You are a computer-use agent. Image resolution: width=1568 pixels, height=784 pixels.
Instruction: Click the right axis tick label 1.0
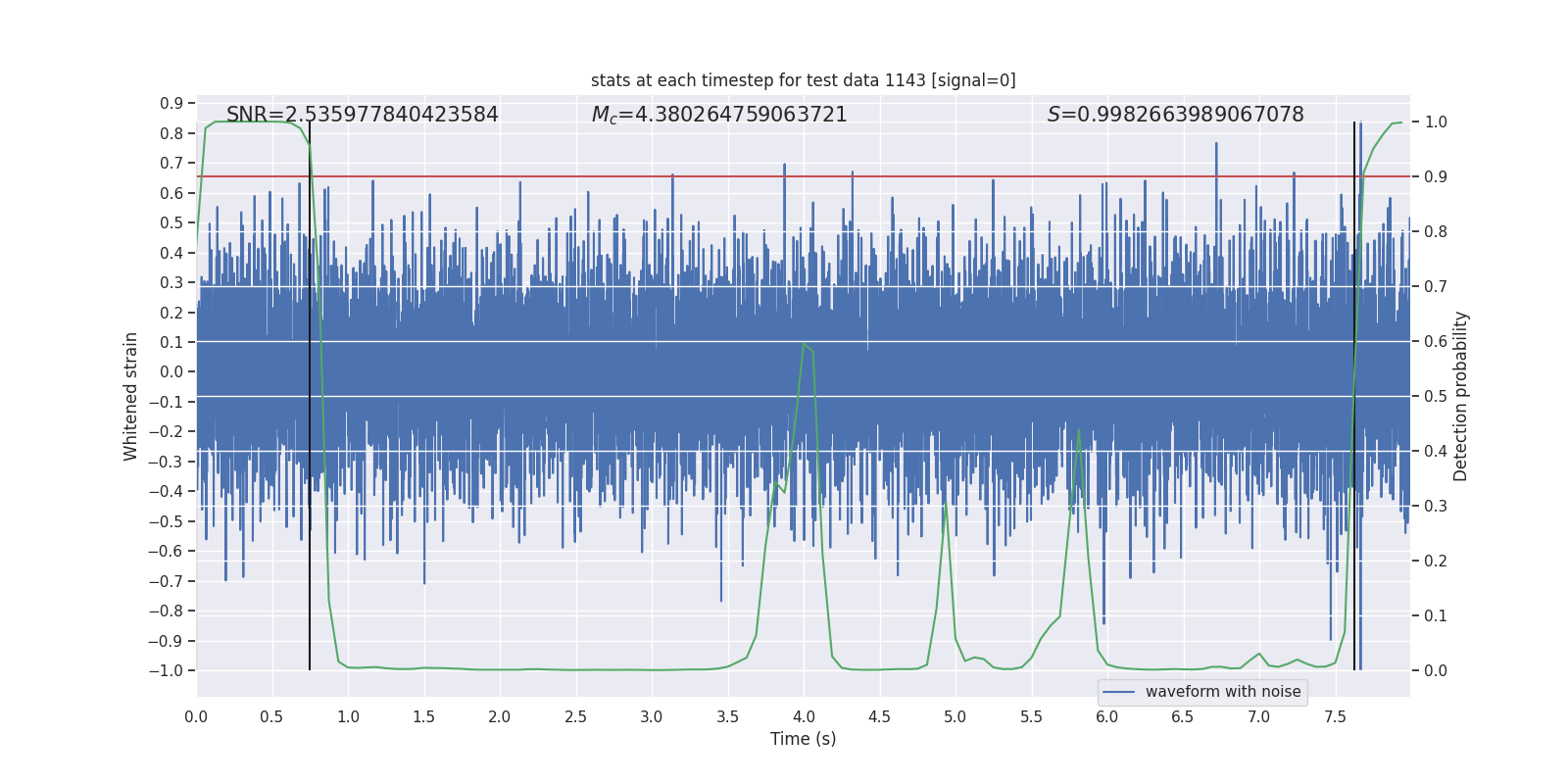pos(1436,122)
